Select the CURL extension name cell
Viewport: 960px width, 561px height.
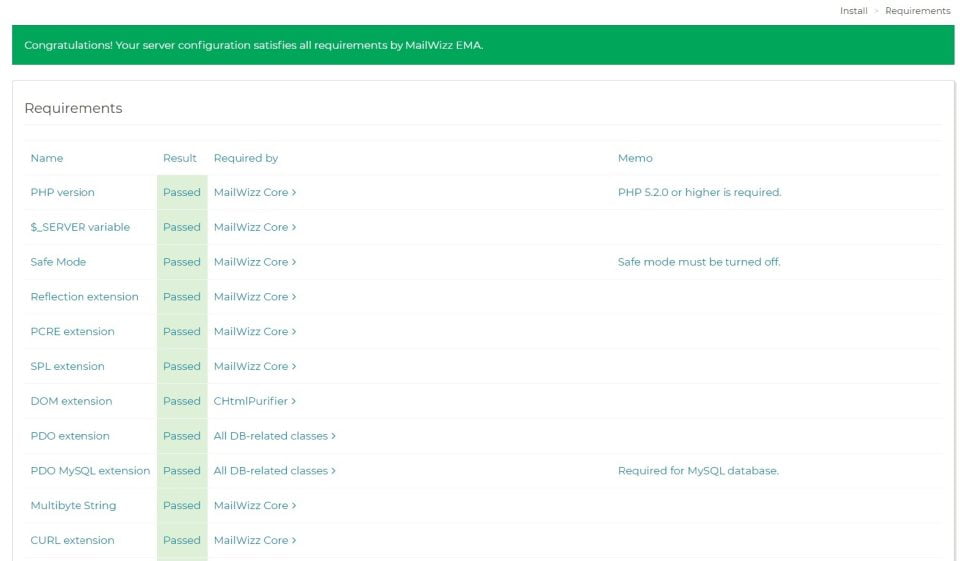(x=72, y=540)
